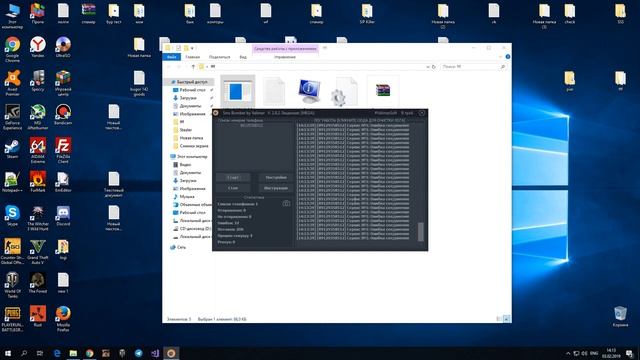Select The Forest desktop icon
The width and height of the screenshot is (640, 360).
coord(38,283)
